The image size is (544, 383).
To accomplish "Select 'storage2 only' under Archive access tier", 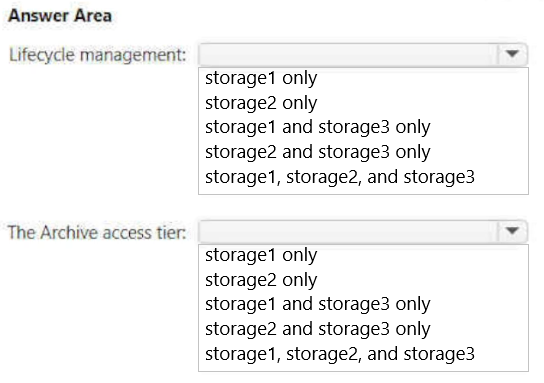I will [261, 280].
